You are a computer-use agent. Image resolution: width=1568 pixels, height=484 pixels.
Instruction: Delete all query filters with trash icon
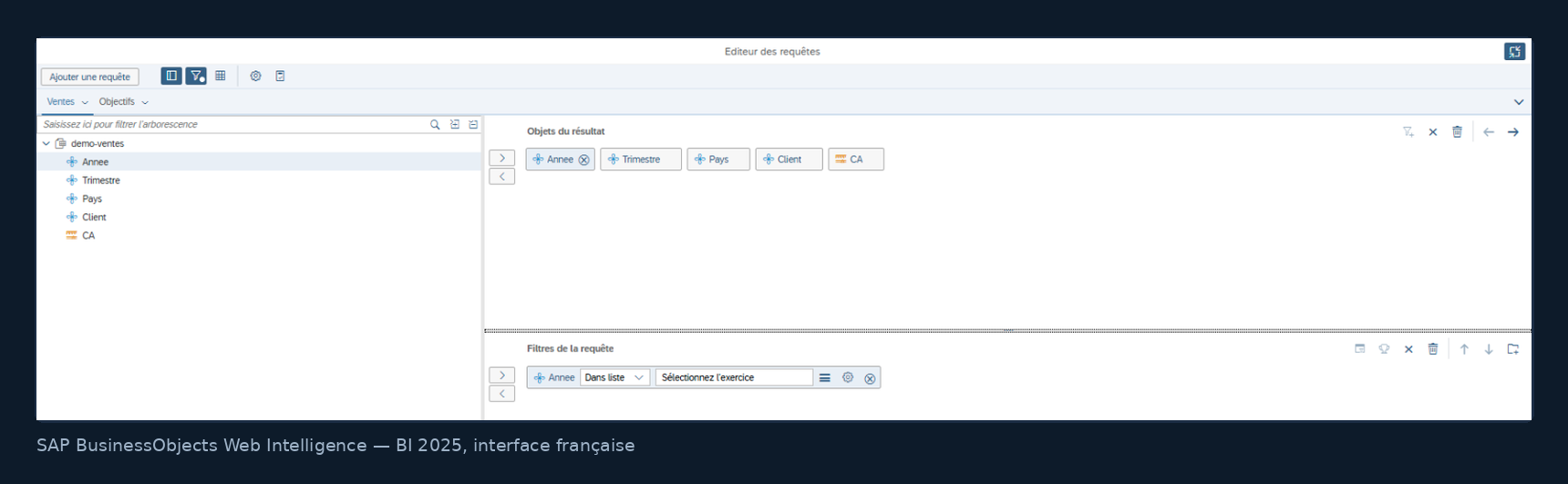click(x=1433, y=349)
